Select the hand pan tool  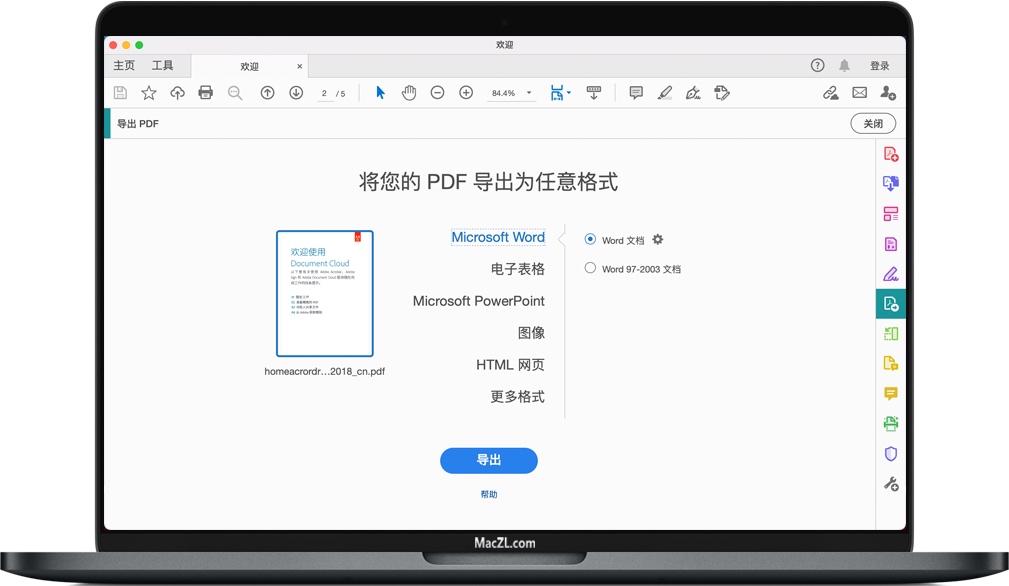point(409,93)
